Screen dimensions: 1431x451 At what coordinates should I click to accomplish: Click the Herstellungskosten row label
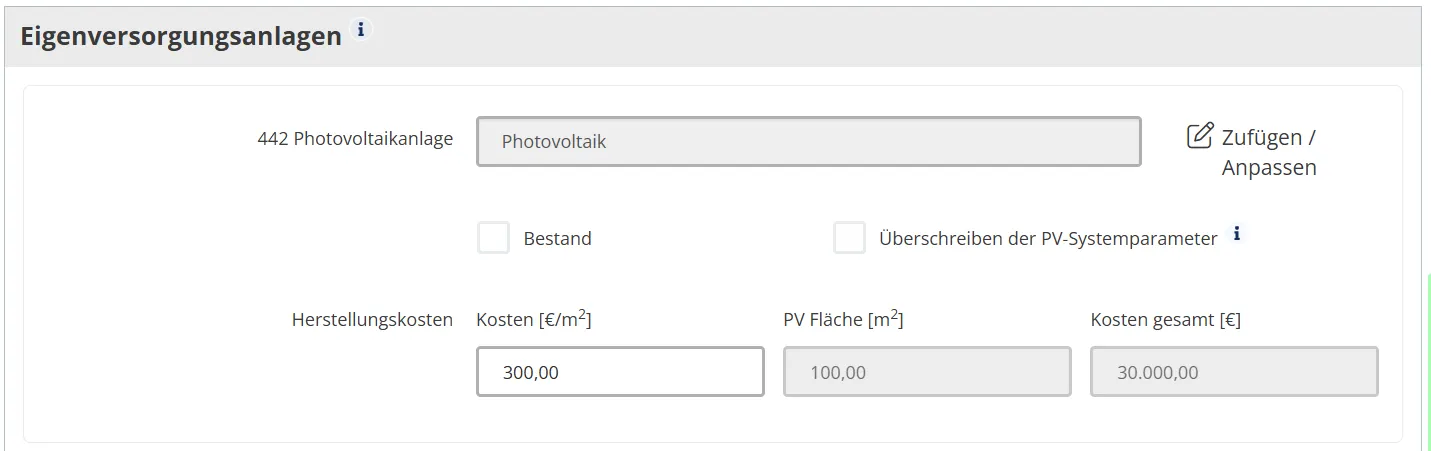[372, 320]
